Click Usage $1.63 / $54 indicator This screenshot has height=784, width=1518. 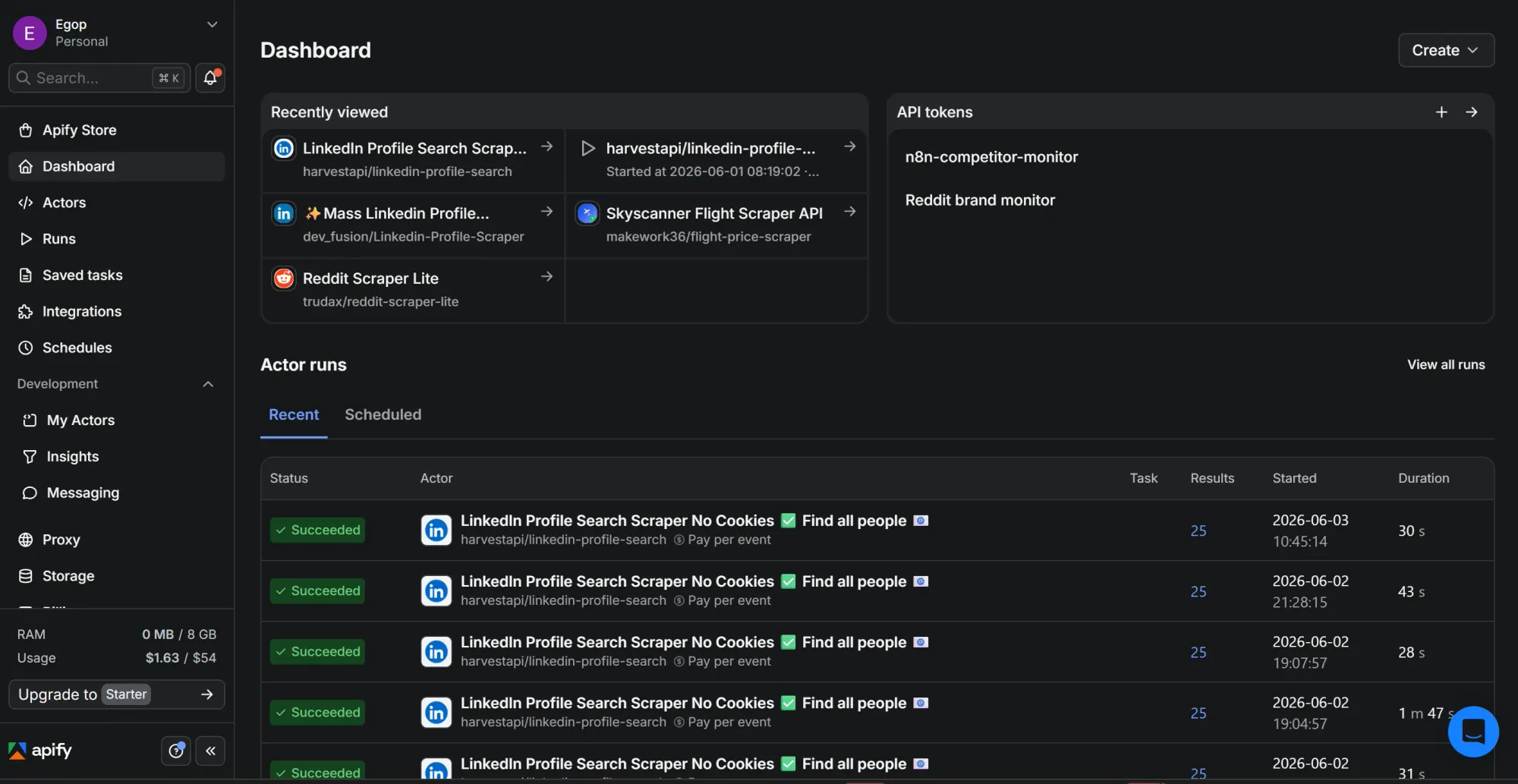coord(117,658)
